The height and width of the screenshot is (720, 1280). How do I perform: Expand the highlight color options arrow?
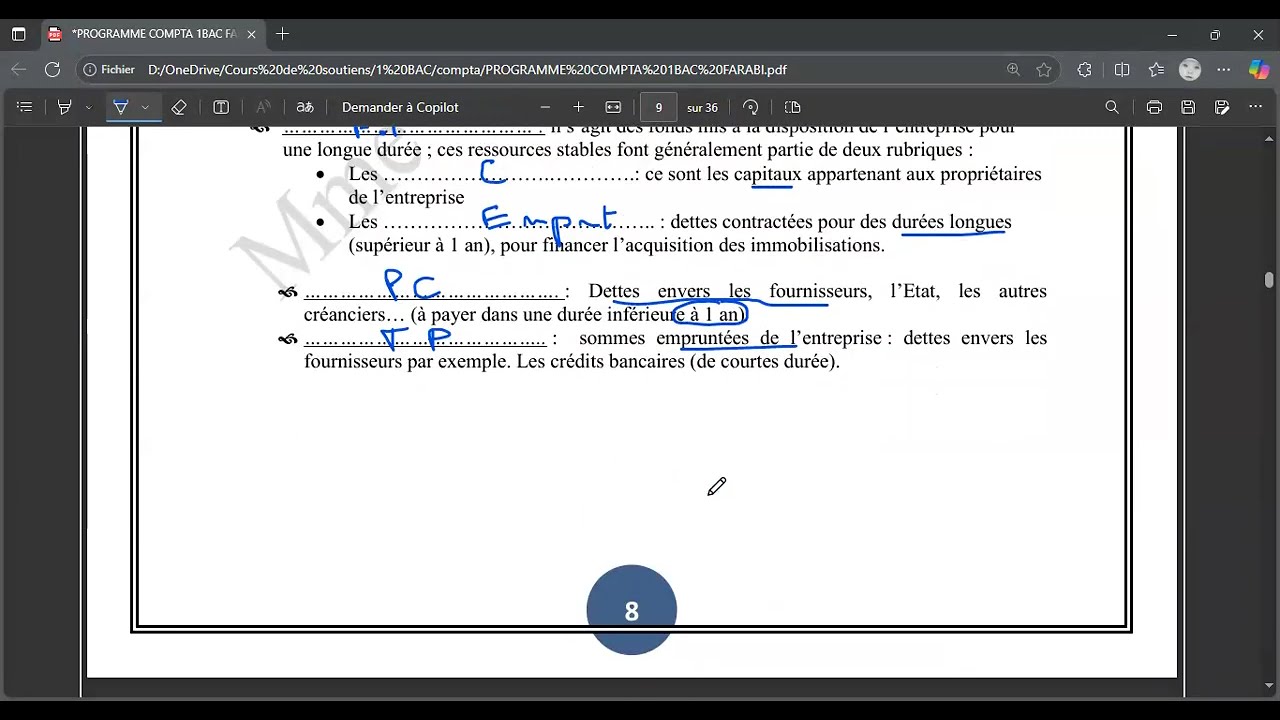(89, 107)
